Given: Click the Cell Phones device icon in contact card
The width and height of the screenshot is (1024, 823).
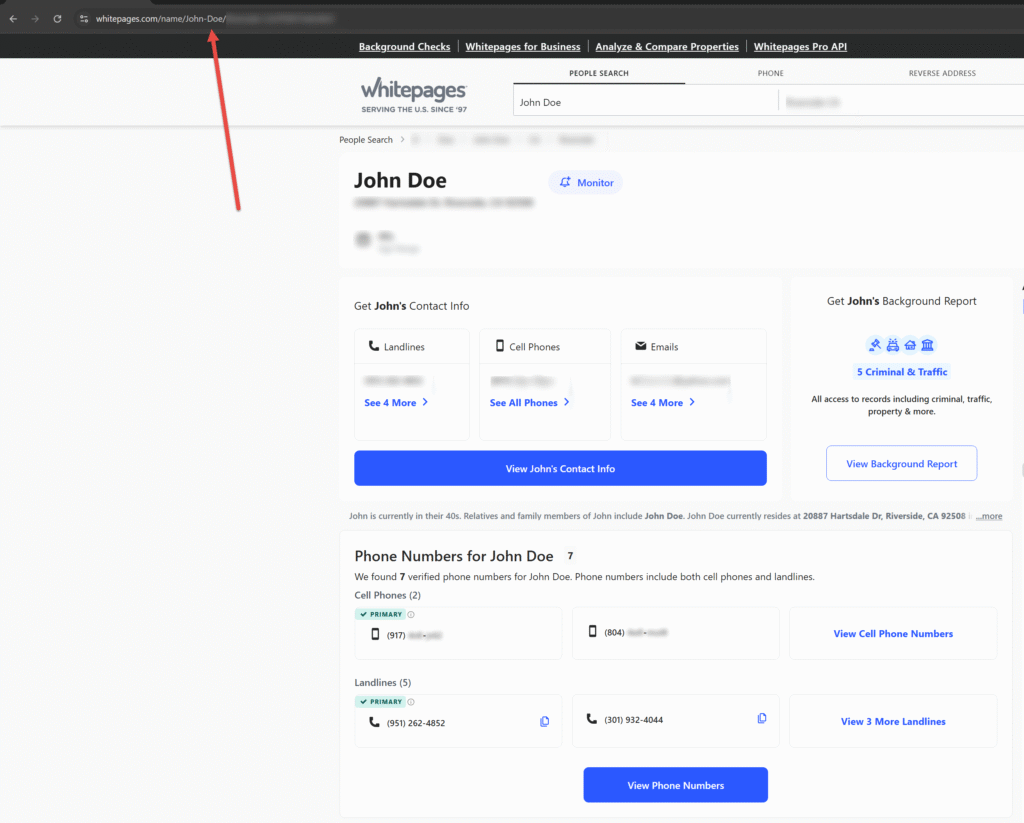Looking at the screenshot, I should point(500,346).
